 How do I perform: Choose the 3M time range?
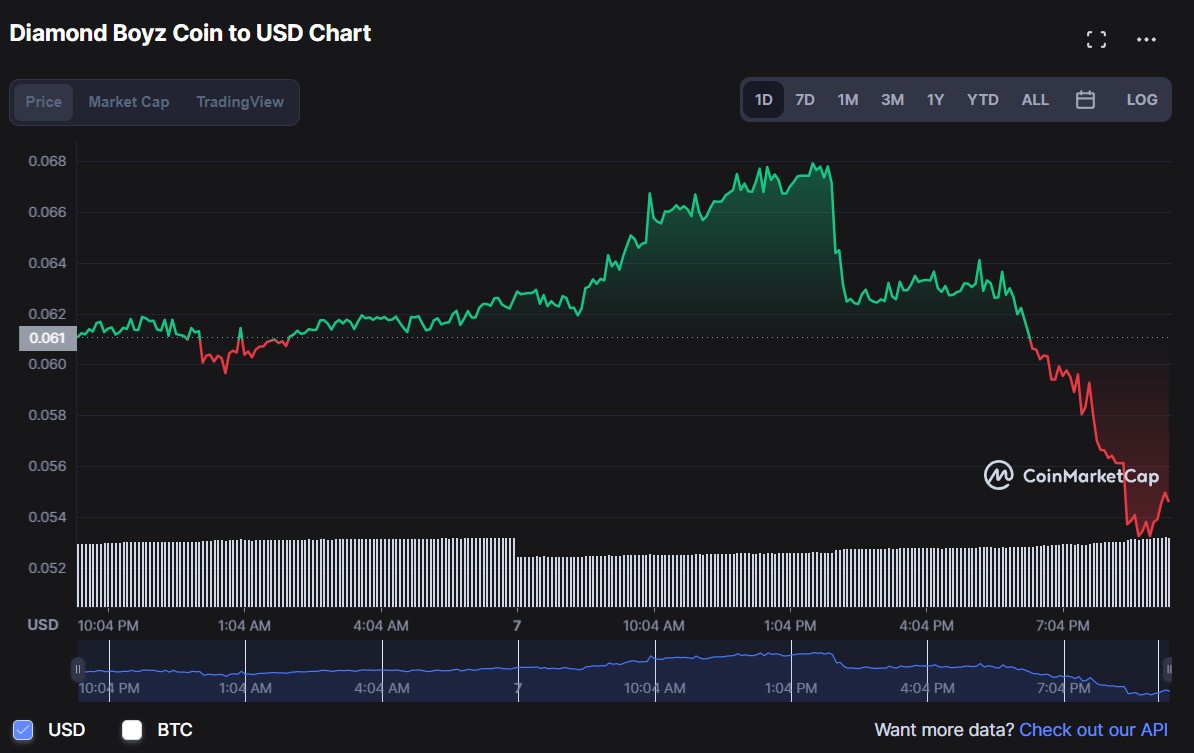892,100
